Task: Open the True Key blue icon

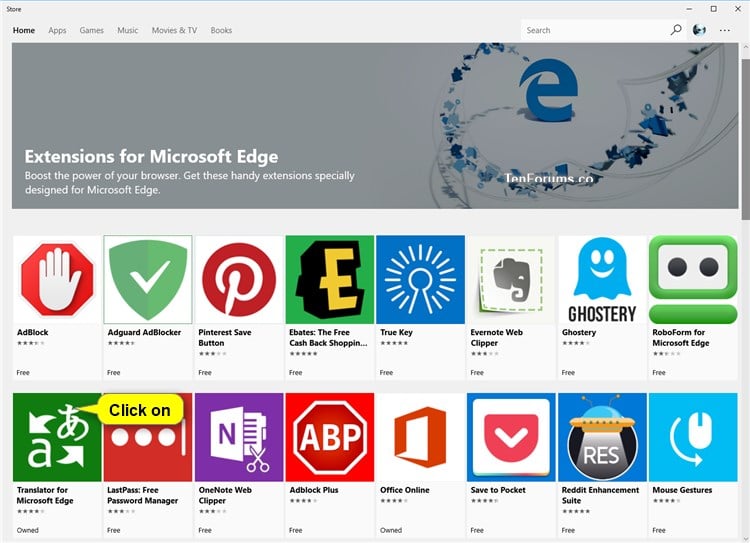Action: (420, 279)
